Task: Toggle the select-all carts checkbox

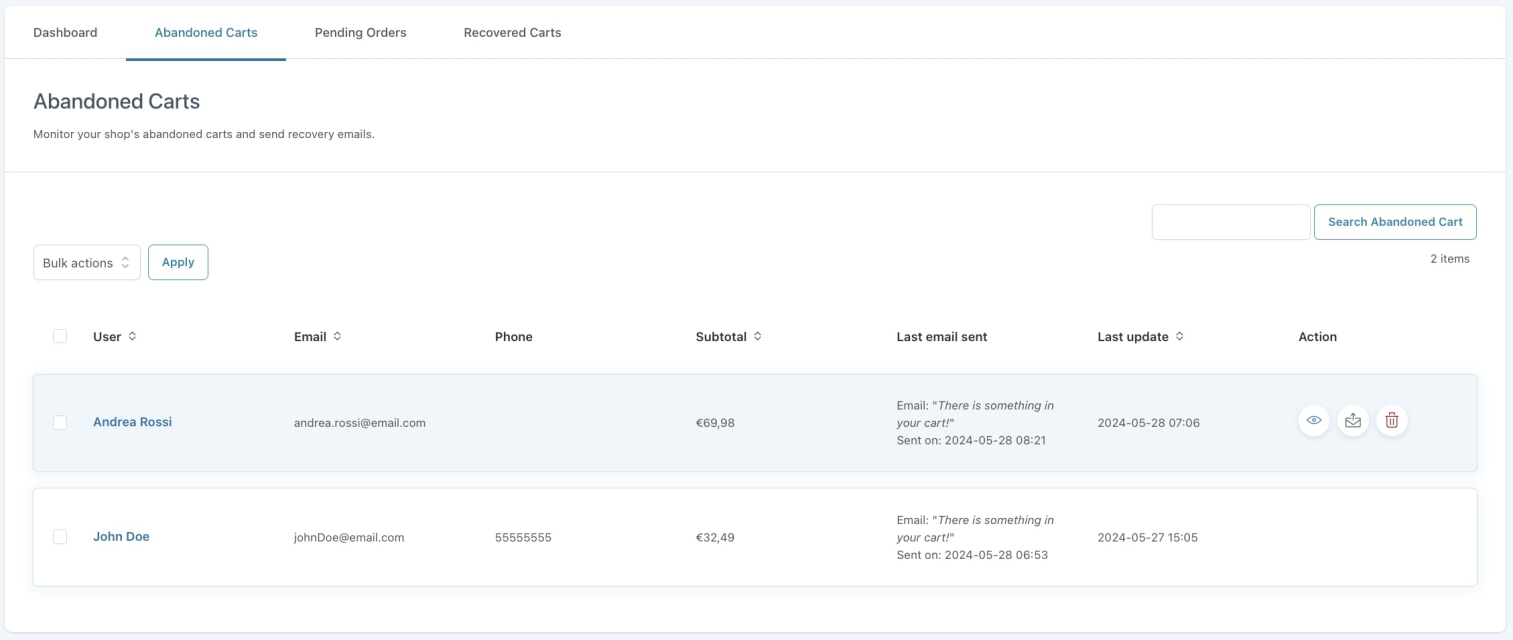Action: 60,337
